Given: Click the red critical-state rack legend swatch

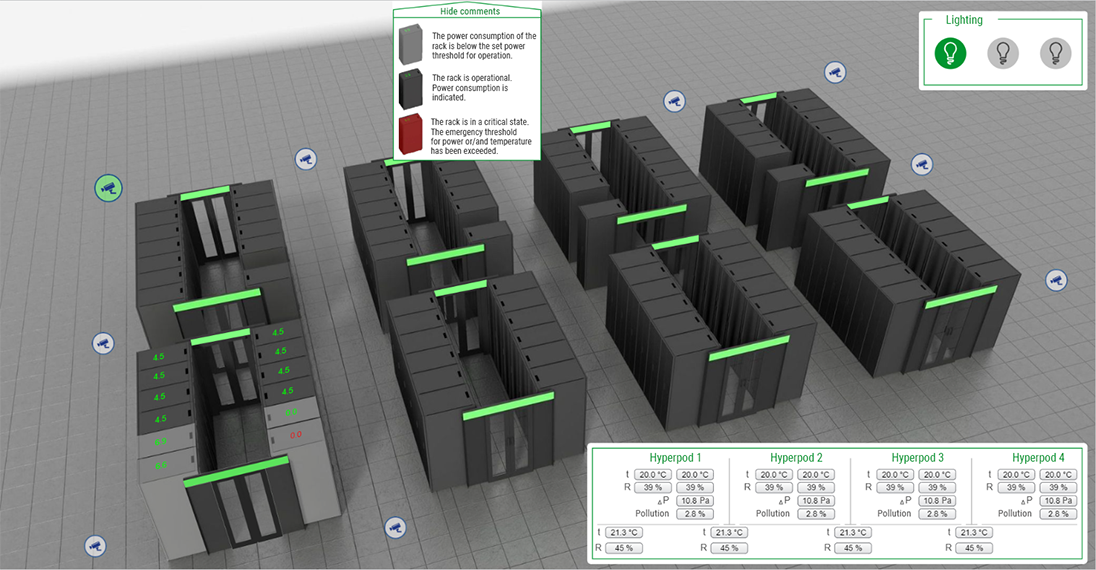Looking at the screenshot, I should click(x=411, y=135).
